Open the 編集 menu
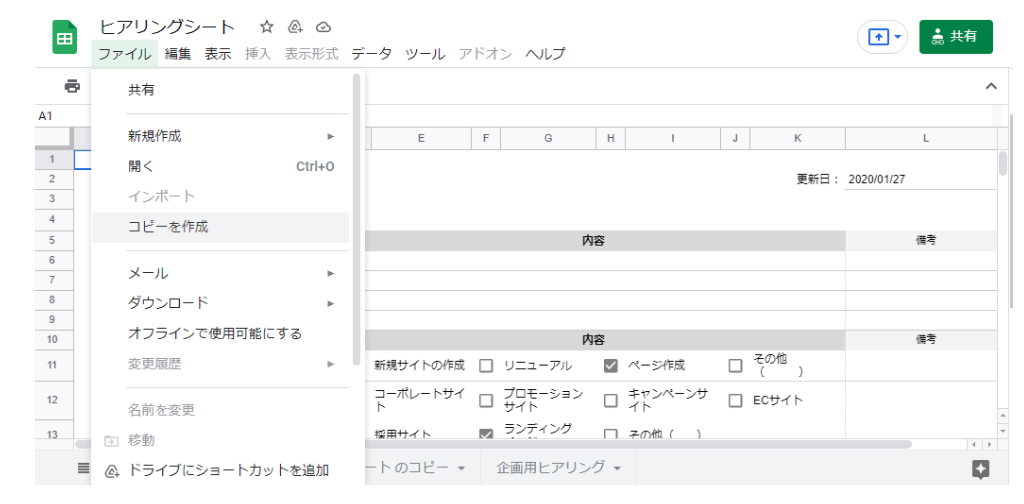This screenshot has width=1024, height=504. [x=178, y=54]
